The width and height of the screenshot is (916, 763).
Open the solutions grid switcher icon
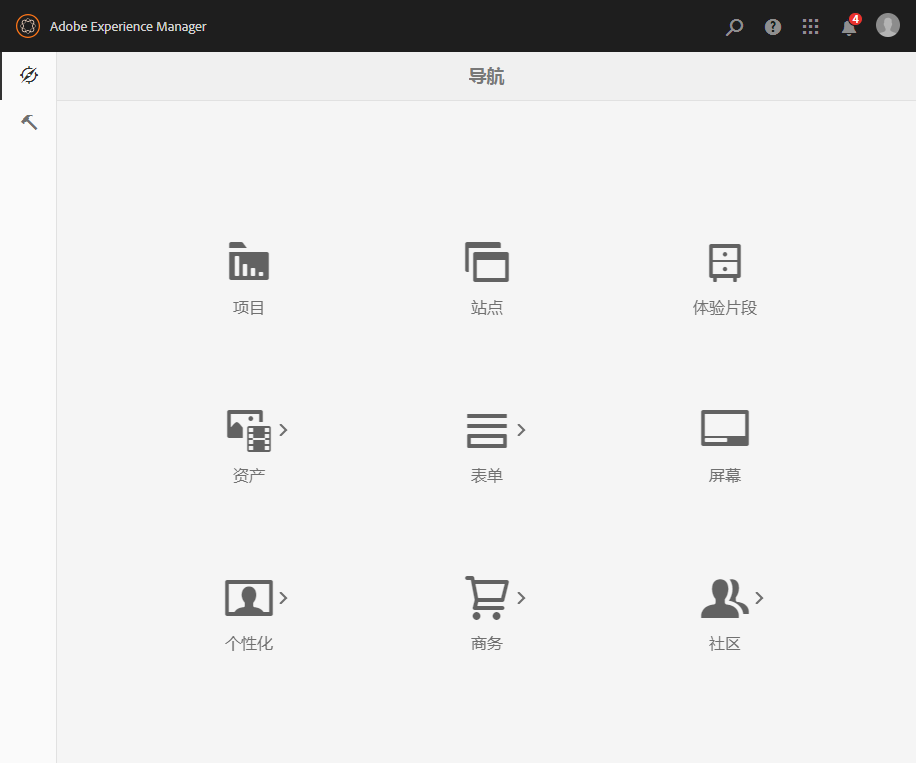tap(810, 26)
